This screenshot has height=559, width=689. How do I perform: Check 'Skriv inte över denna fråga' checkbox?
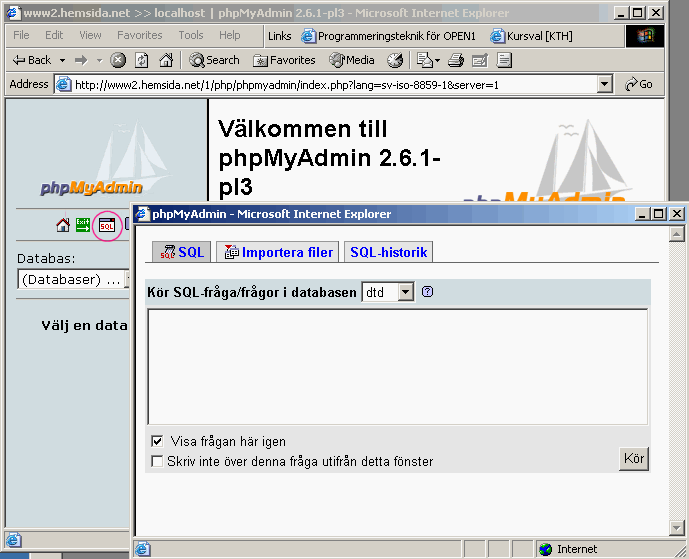click(x=157, y=461)
